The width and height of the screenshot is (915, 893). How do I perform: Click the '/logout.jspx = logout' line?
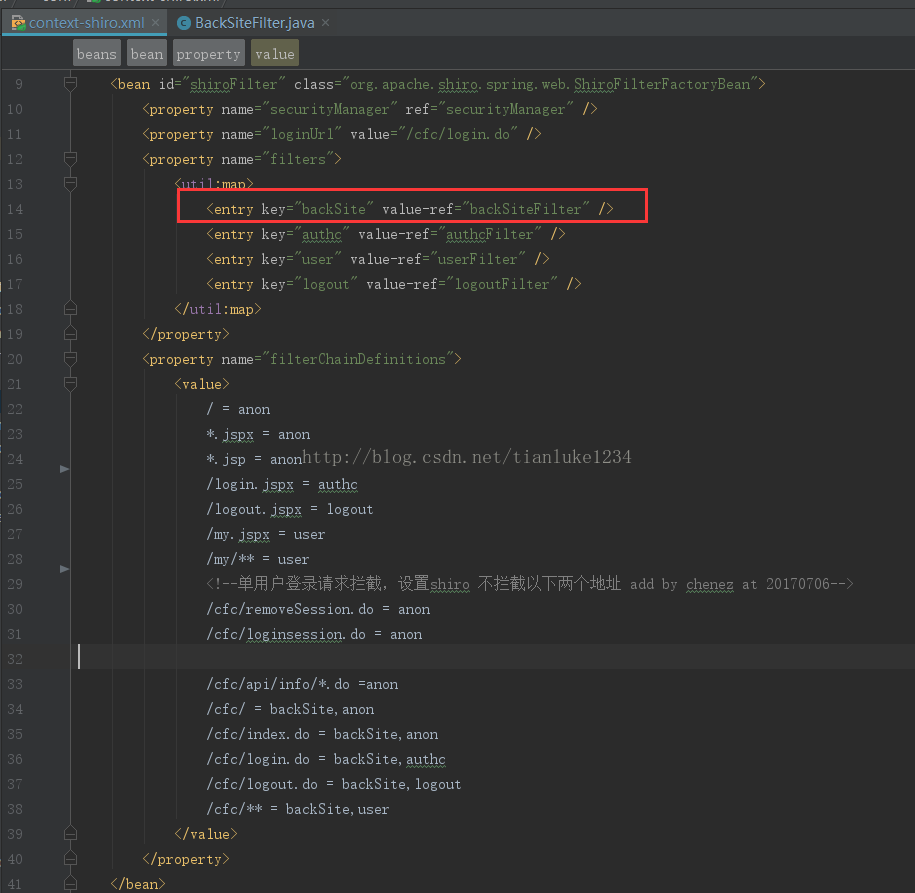click(289, 510)
